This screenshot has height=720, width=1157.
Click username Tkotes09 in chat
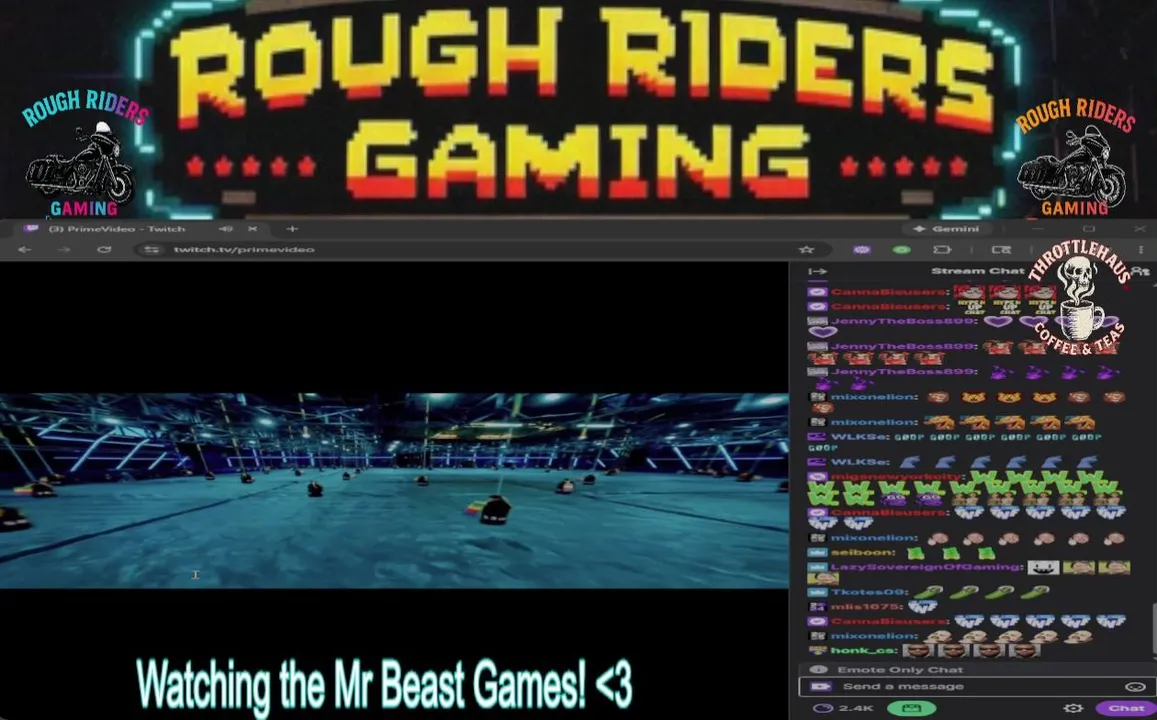867,592
